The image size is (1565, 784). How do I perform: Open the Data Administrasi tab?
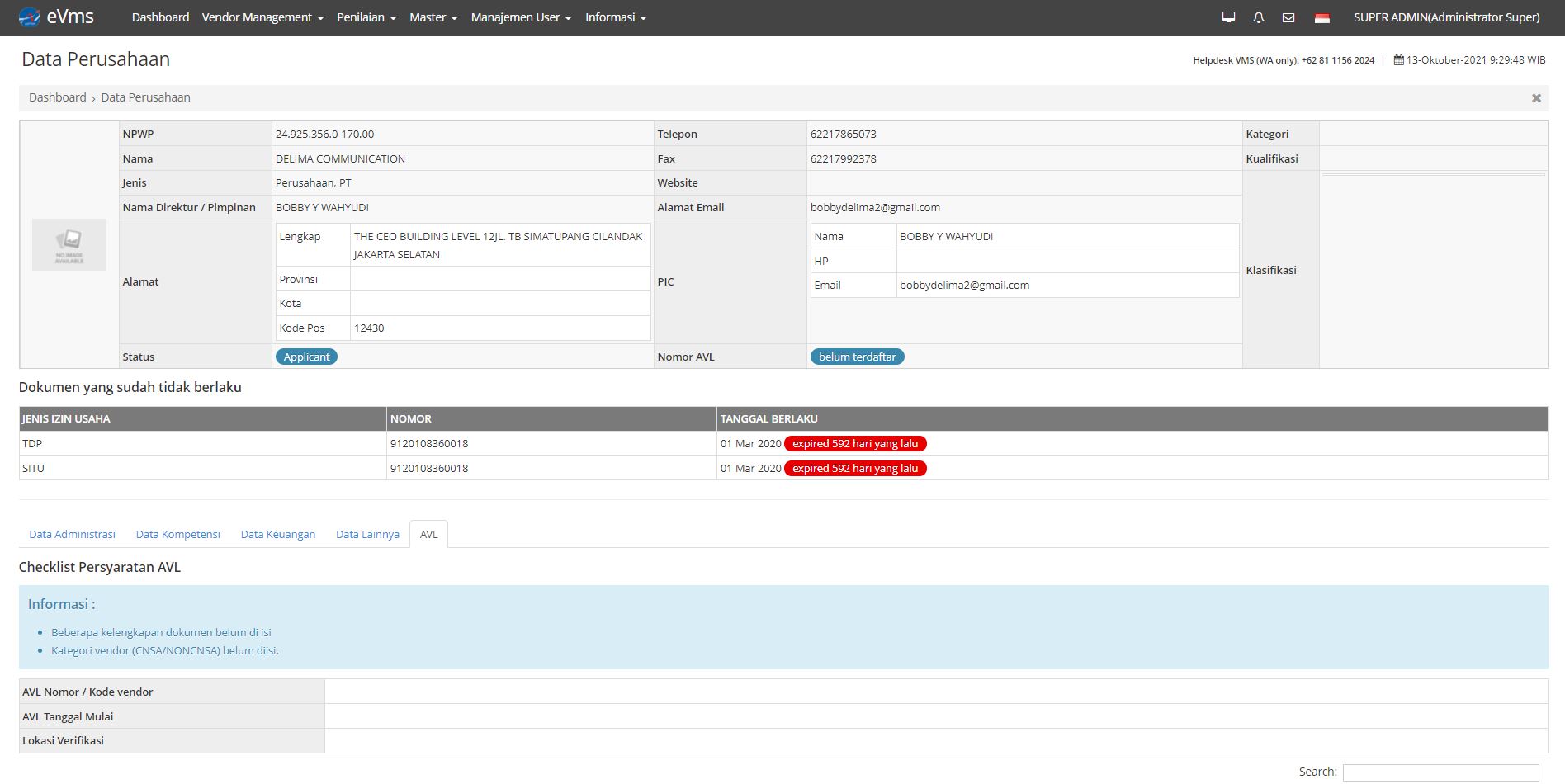[71, 534]
